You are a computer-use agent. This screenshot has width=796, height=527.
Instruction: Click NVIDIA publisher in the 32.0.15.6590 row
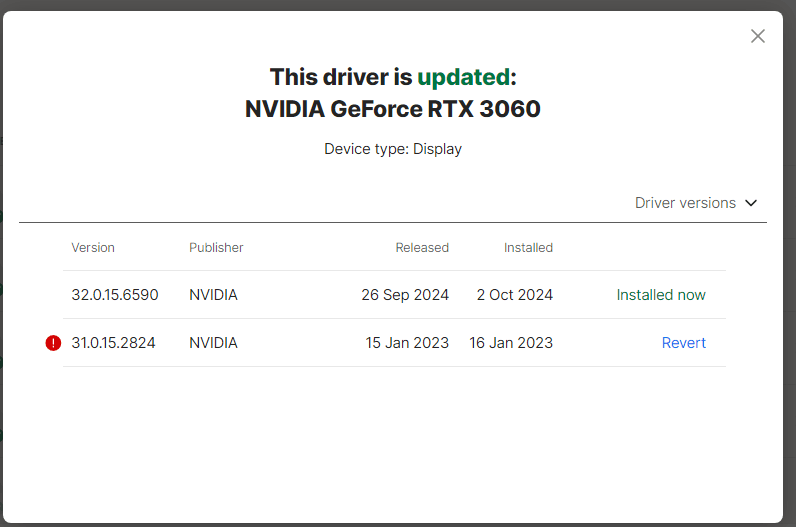(x=213, y=295)
